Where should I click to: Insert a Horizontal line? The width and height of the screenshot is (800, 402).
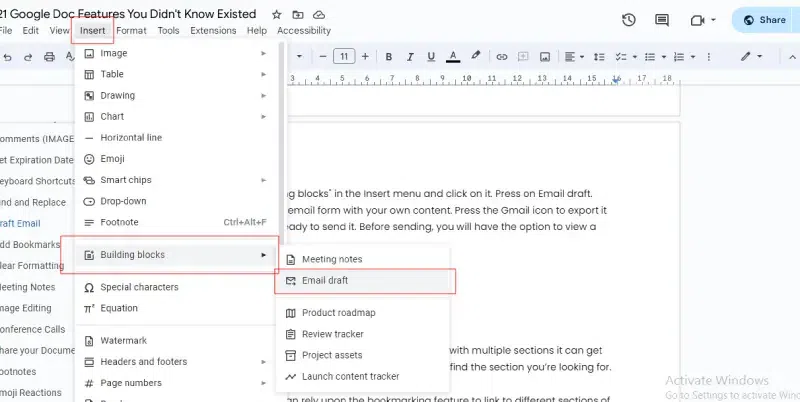point(177,138)
